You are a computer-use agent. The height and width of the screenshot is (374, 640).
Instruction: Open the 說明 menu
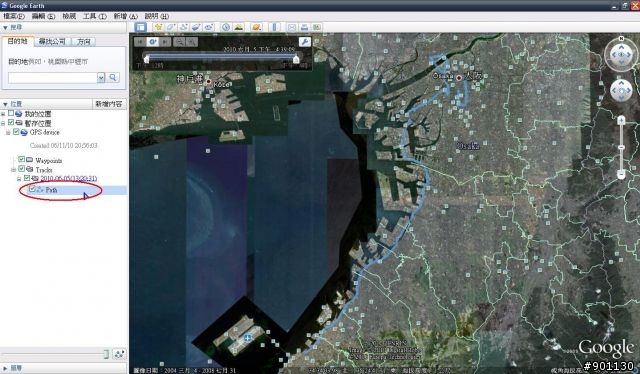[x=157, y=16]
